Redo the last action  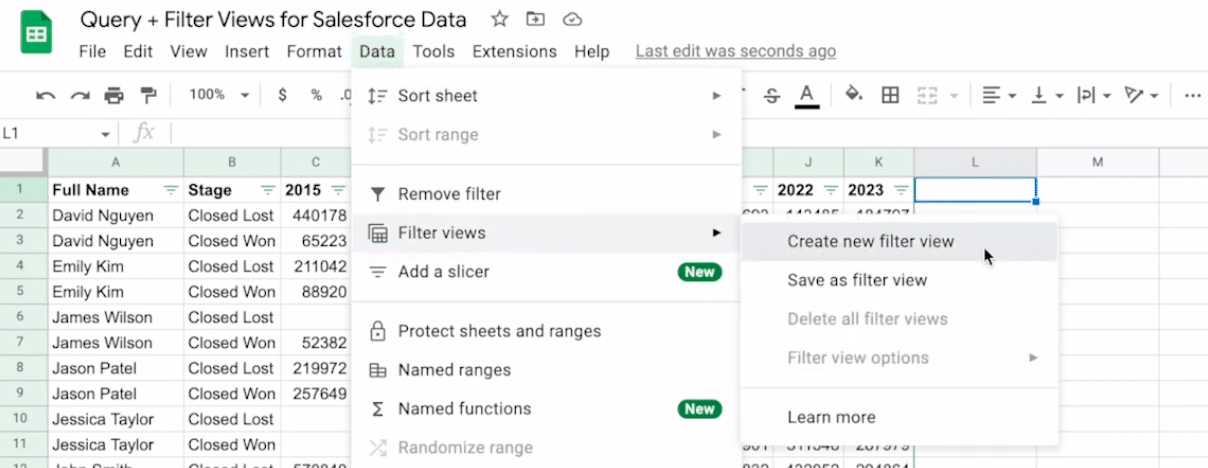pos(80,95)
